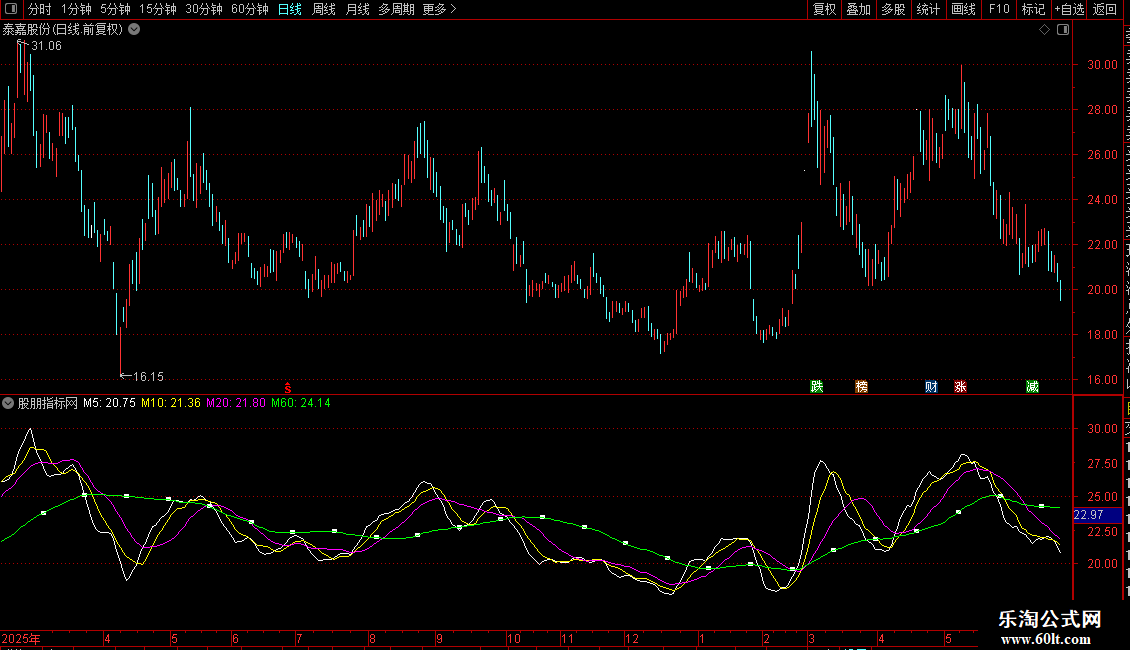
Task: Click the diamond icon above the price chart
Action: [x=1044, y=30]
